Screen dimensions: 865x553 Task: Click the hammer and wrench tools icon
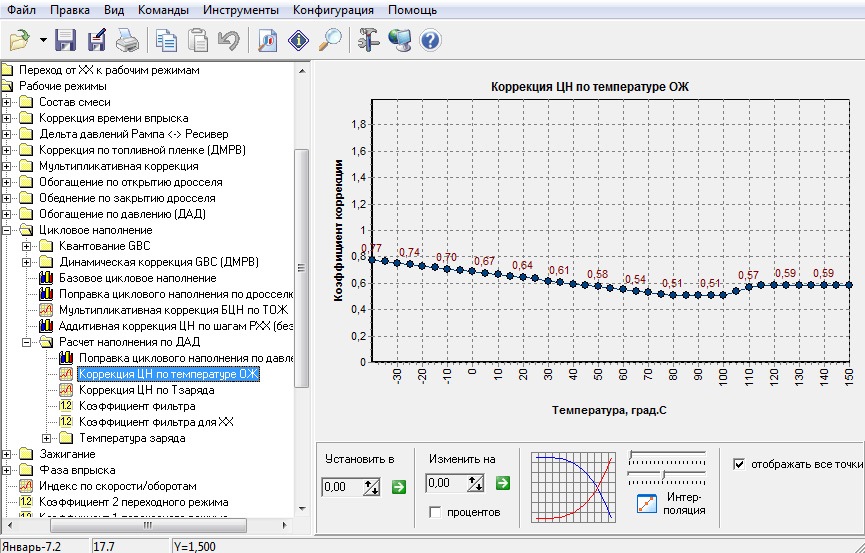[x=369, y=40]
